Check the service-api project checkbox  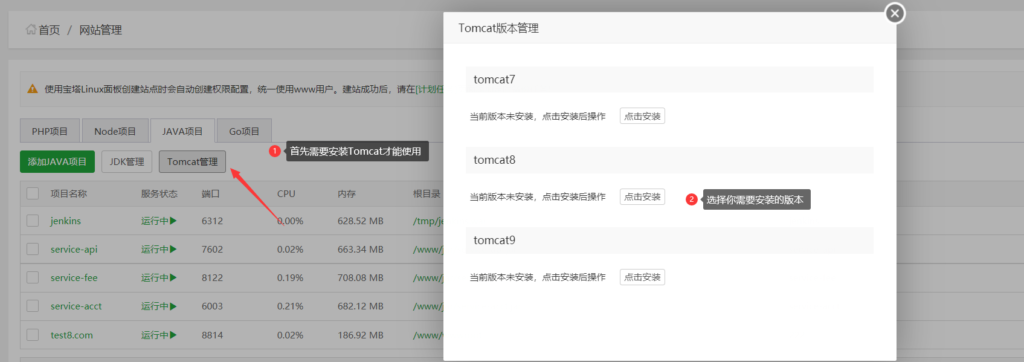(x=33, y=249)
